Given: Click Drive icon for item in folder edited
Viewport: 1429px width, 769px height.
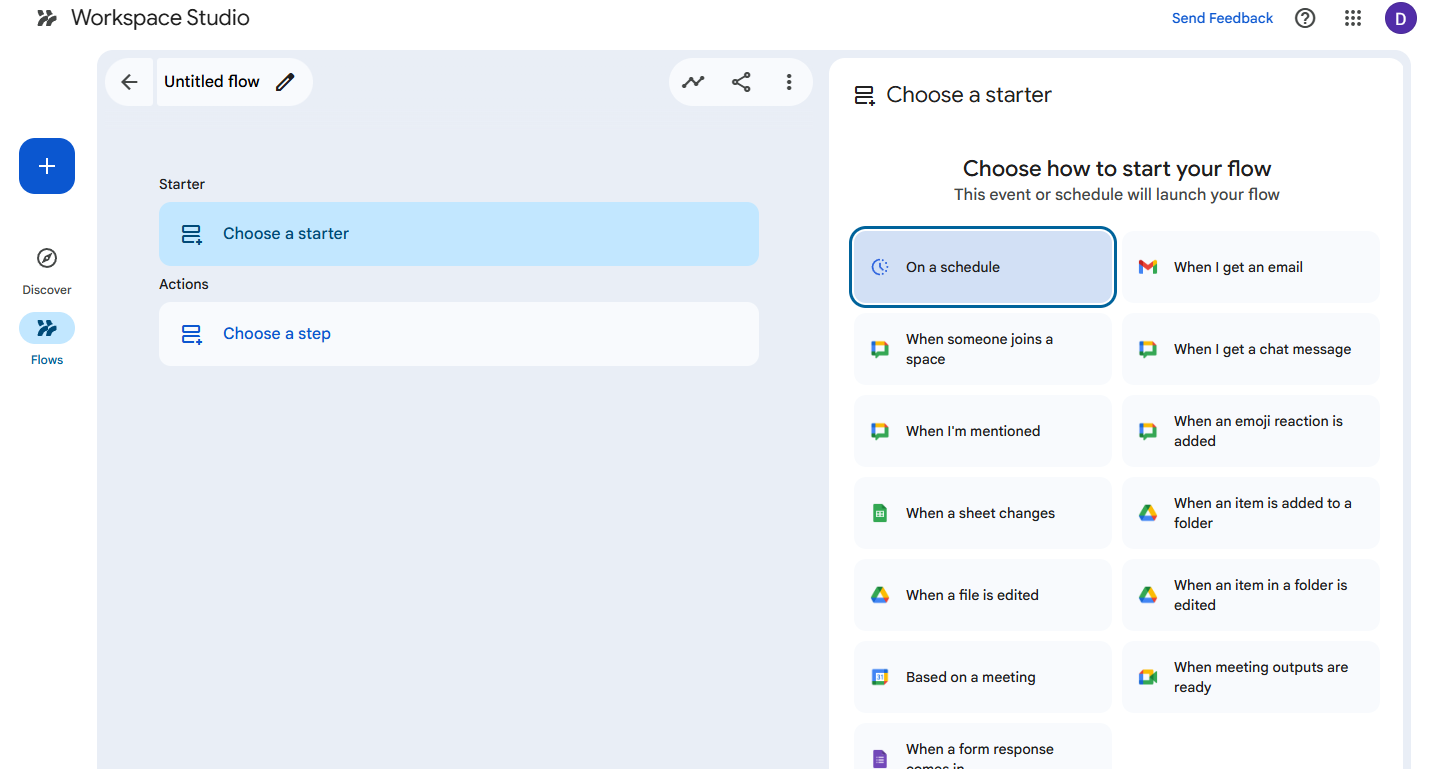Looking at the screenshot, I should pyautogui.click(x=1148, y=595).
